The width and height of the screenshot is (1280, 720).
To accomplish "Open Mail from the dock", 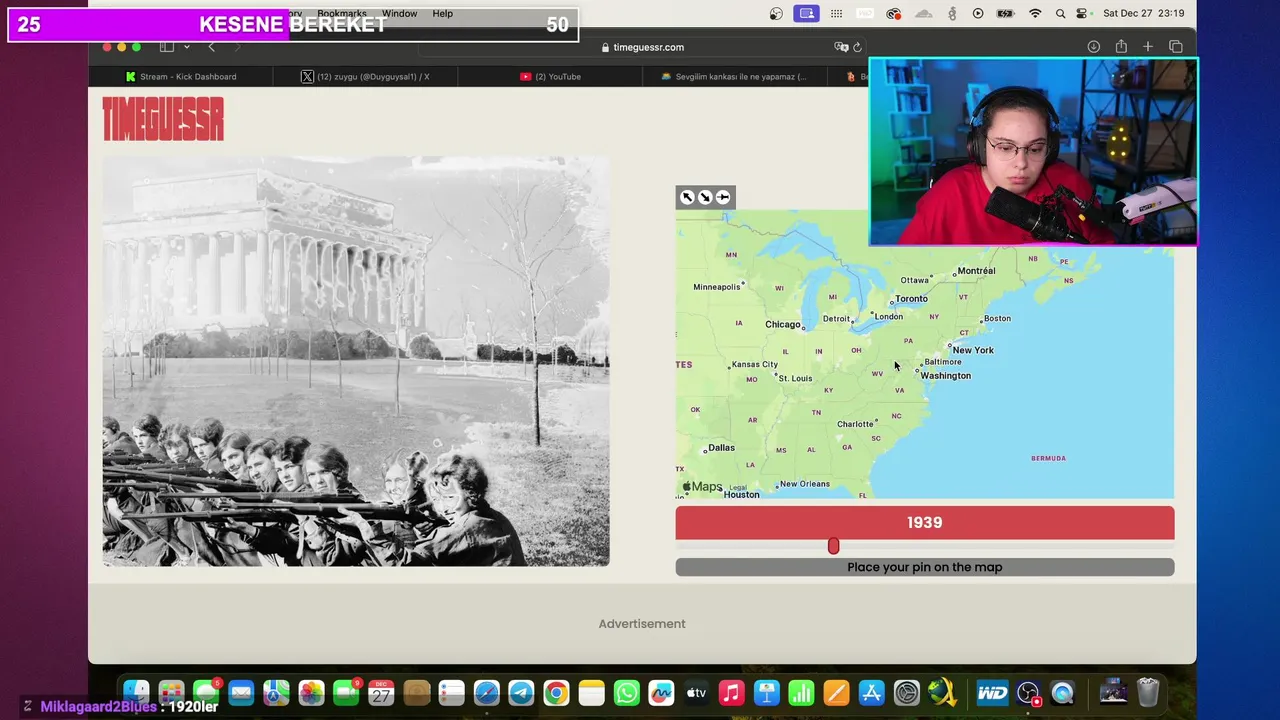I will tap(241, 692).
